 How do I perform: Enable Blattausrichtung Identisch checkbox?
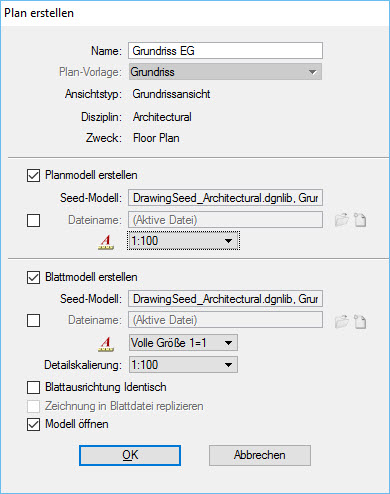(33, 388)
